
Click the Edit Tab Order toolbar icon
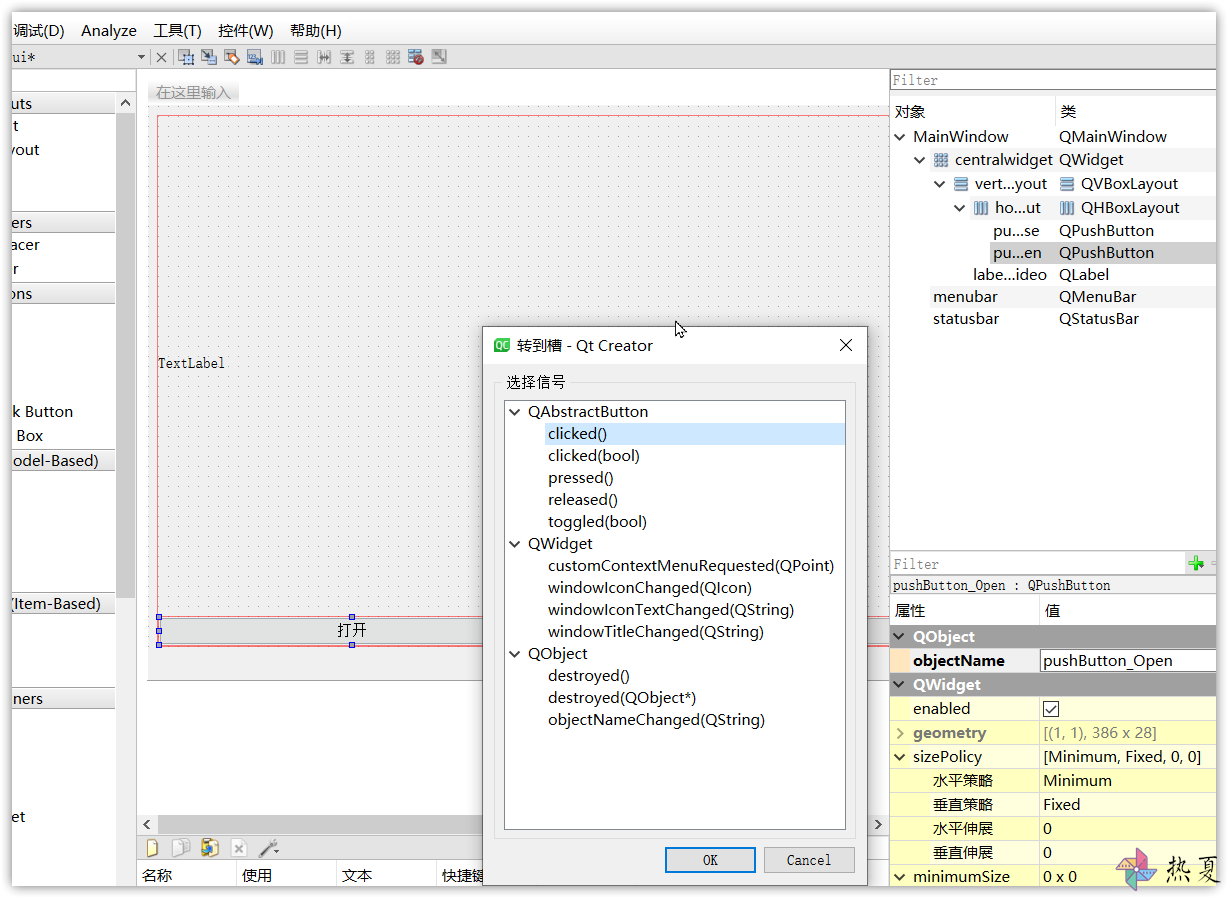click(255, 57)
